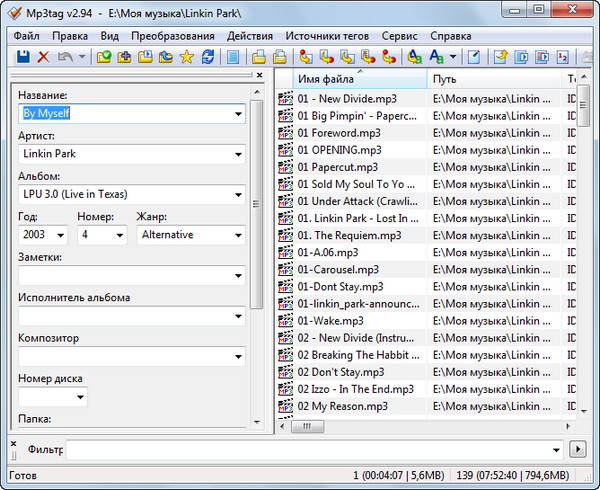The height and width of the screenshot is (490, 600).
Task: Open the Преобразования menu
Action: tap(172, 35)
